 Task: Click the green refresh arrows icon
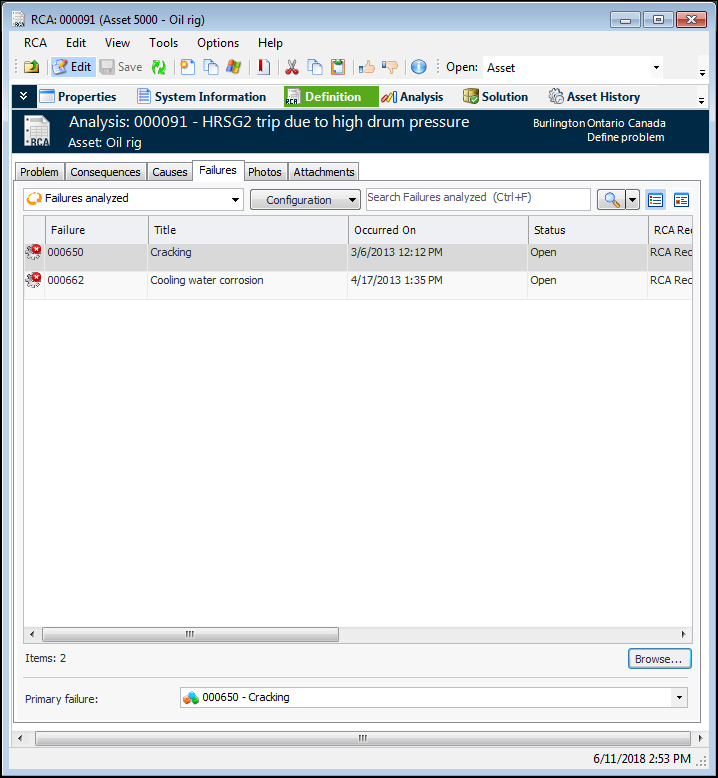(159, 67)
